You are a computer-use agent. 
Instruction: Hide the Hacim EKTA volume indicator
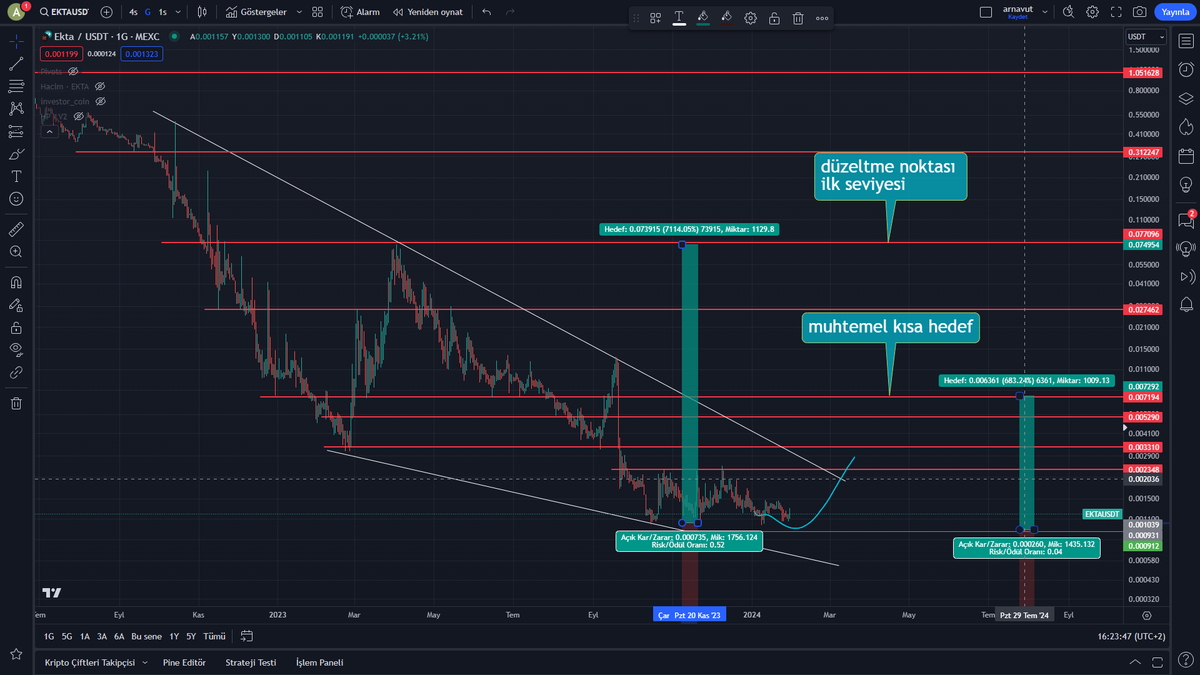click(100, 86)
